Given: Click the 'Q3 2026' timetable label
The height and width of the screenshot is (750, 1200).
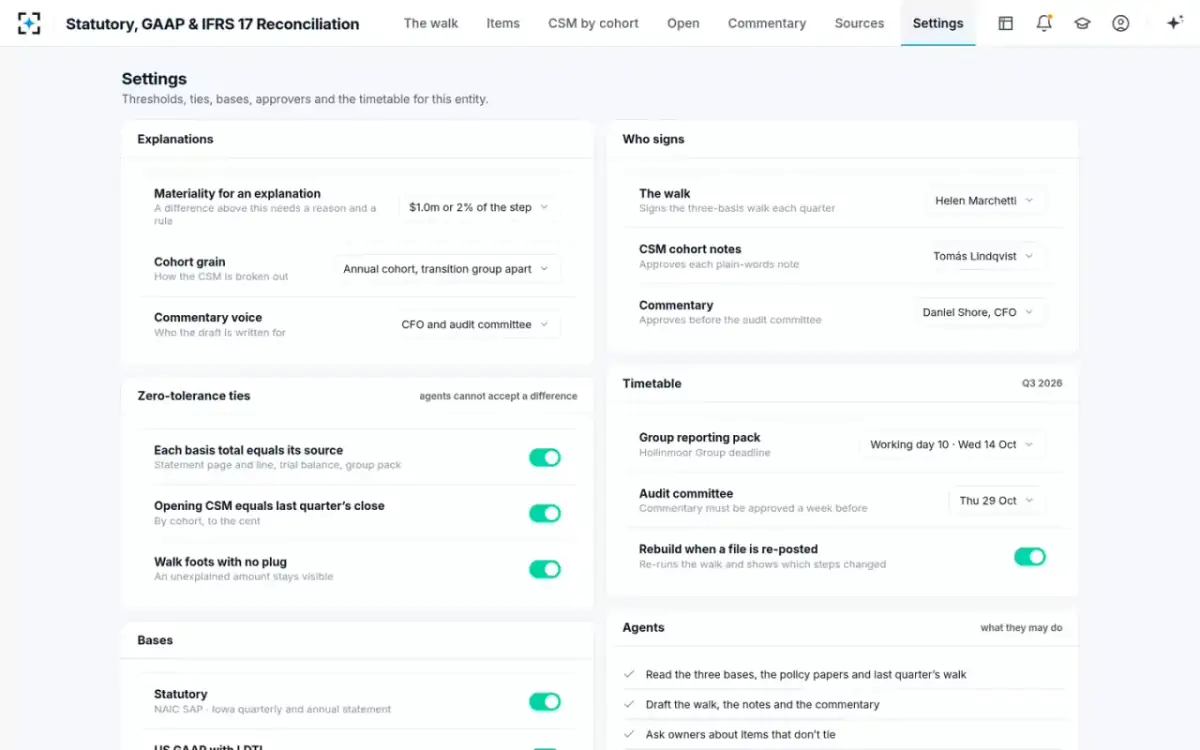Looking at the screenshot, I should tap(1042, 383).
